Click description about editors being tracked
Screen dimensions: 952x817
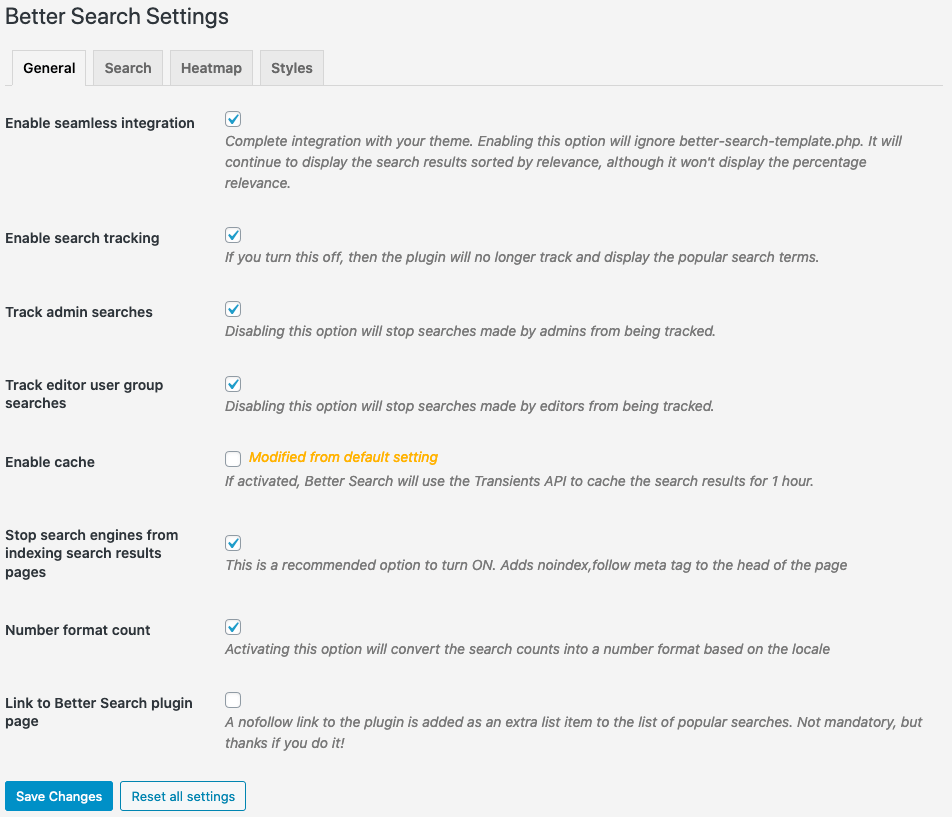470,406
